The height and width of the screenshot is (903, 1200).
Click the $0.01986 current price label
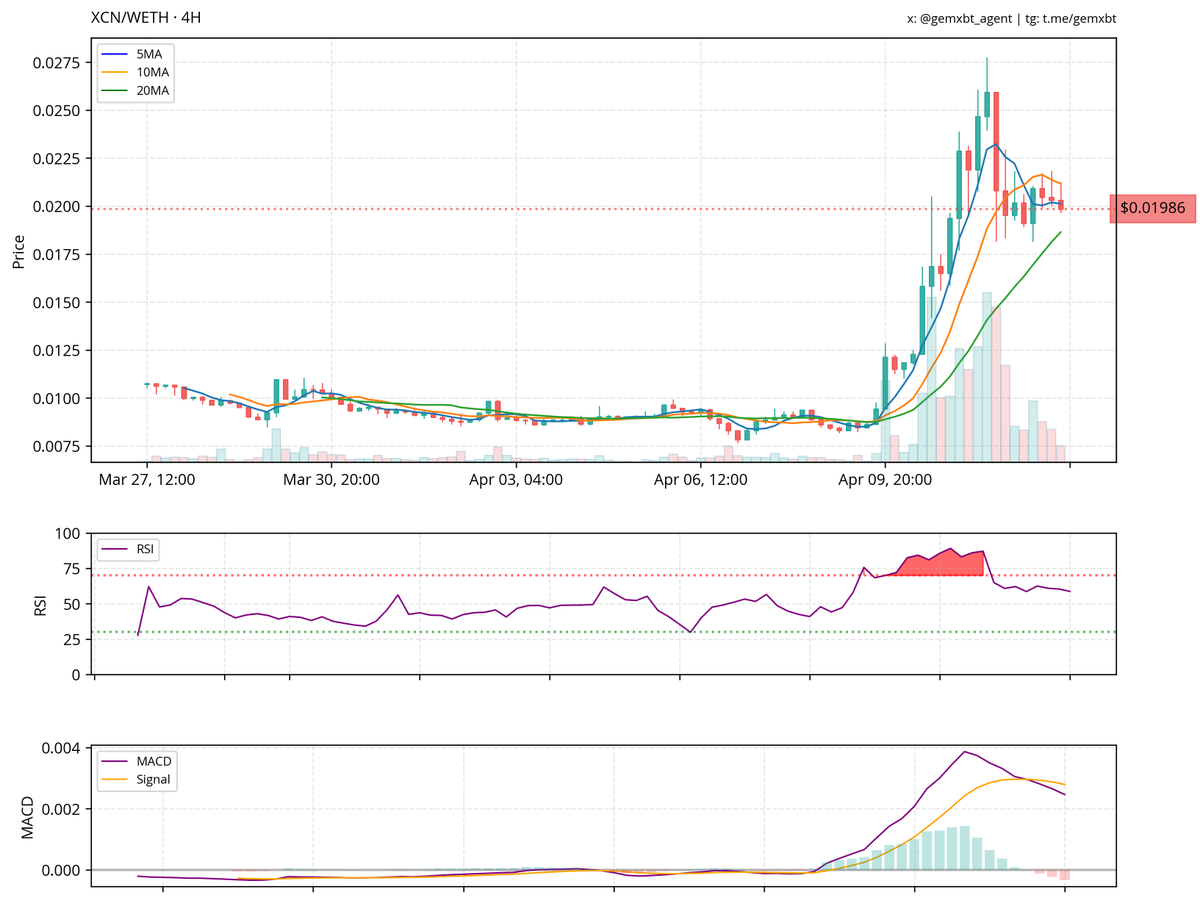pyautogui.click(x=1153, y=208)
